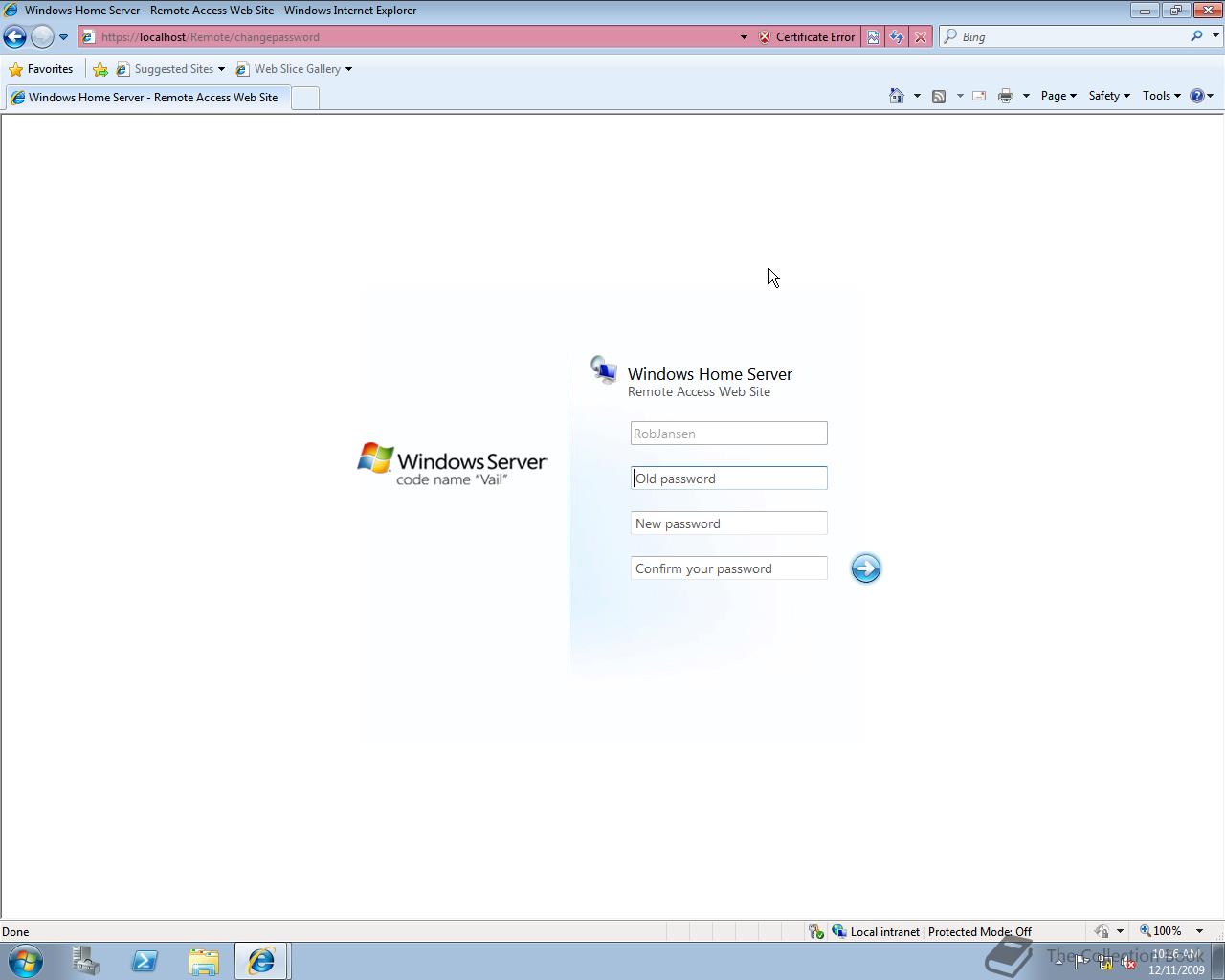Viewport: 1225px width, 980px height.
Task: Refresh the page with the Refresh icon
Action: [897, 37]
